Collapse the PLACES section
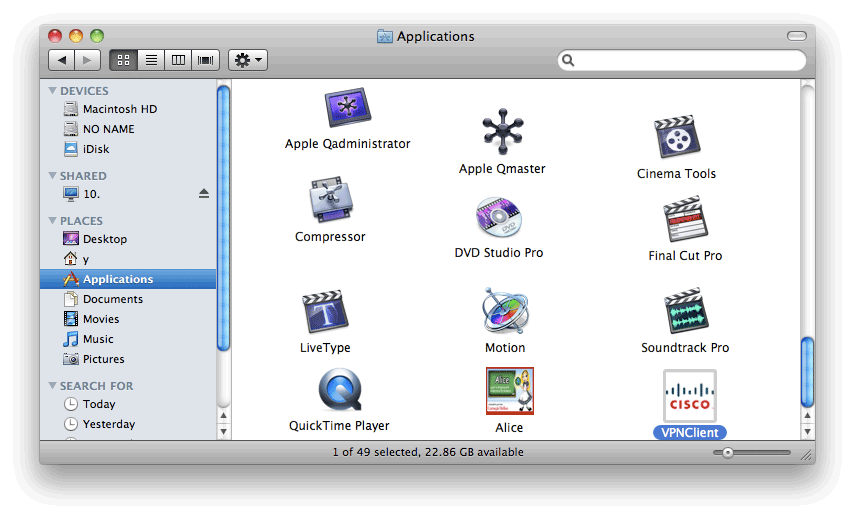 pyautogui.click(x=52, y=221)
